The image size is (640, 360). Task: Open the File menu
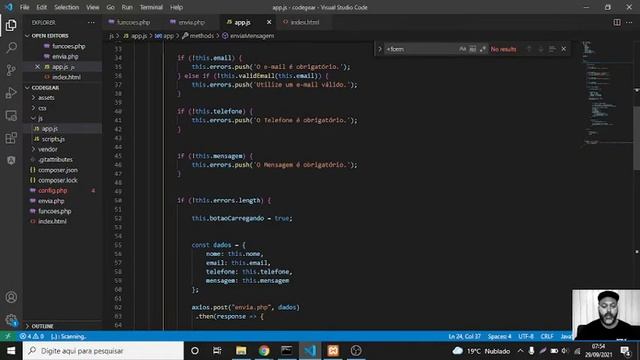24,7
